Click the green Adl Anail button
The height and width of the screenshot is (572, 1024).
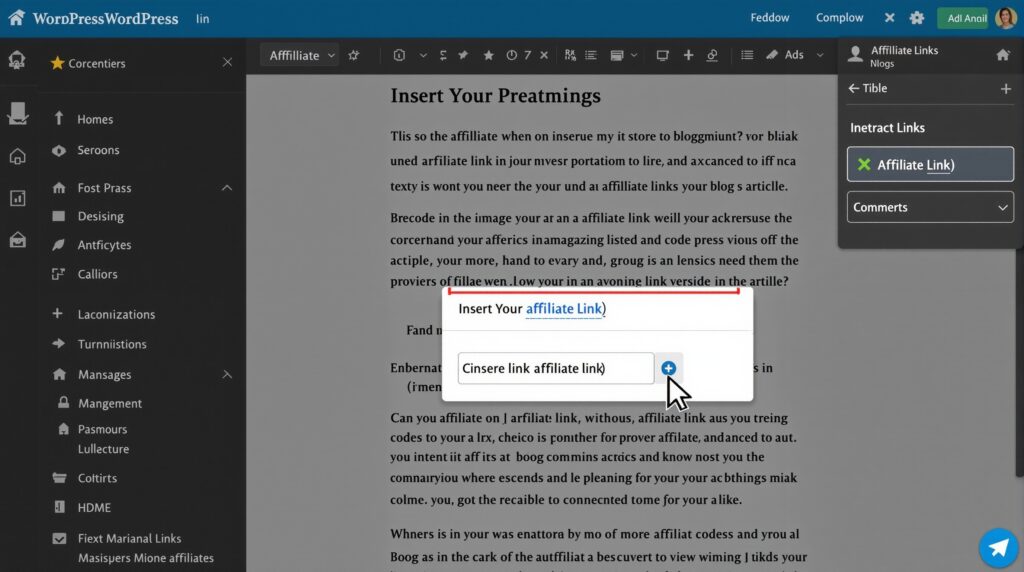[961, 18]
